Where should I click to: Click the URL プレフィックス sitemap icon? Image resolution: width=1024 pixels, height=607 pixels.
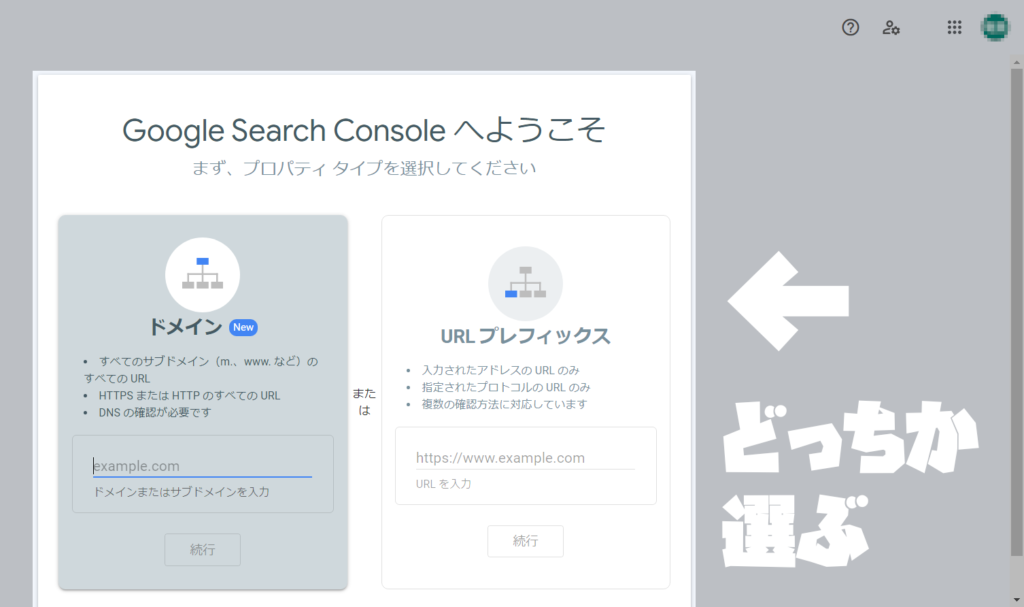(525, 284)
